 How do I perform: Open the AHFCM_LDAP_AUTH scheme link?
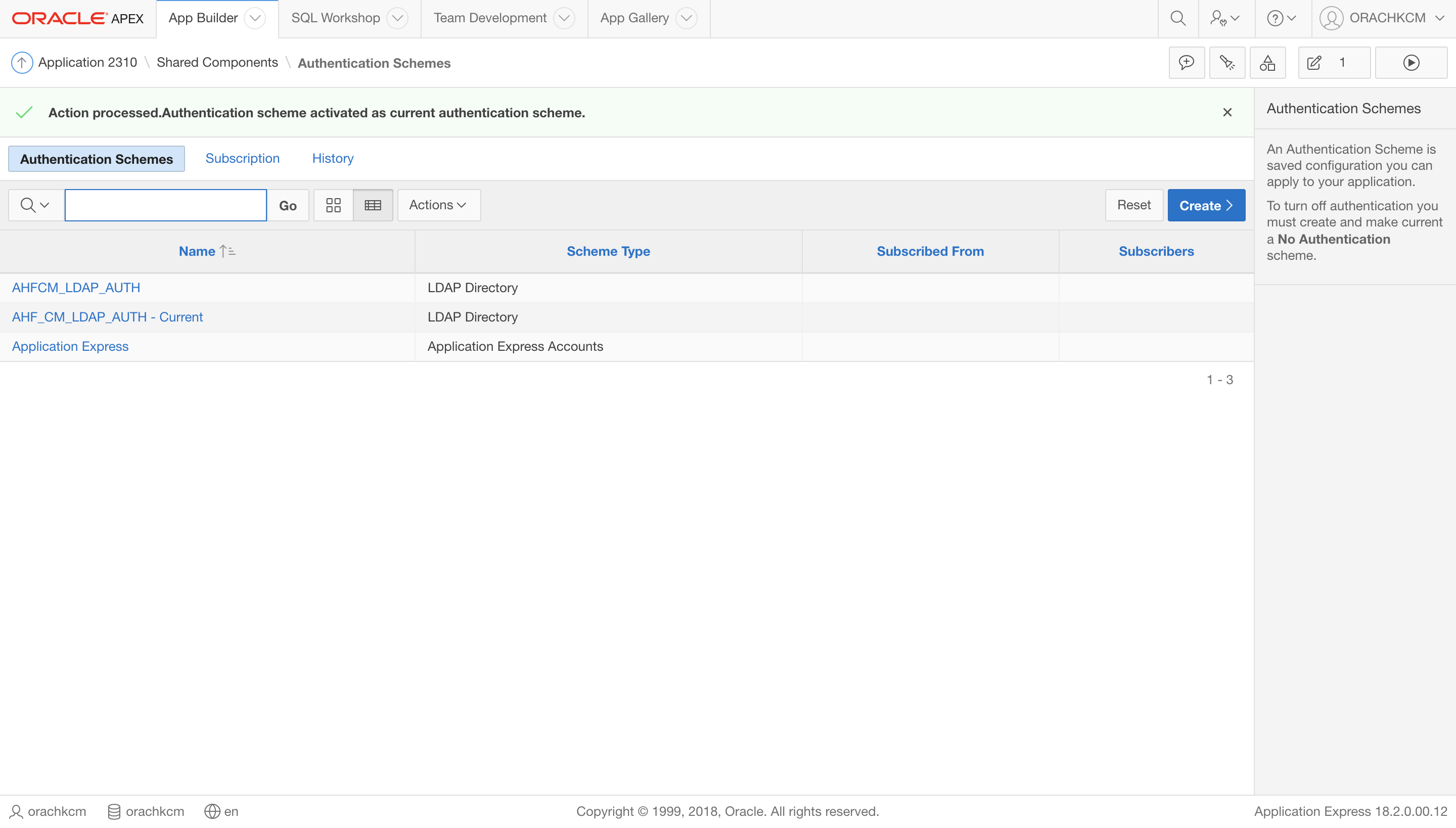[x=76, y=288]
